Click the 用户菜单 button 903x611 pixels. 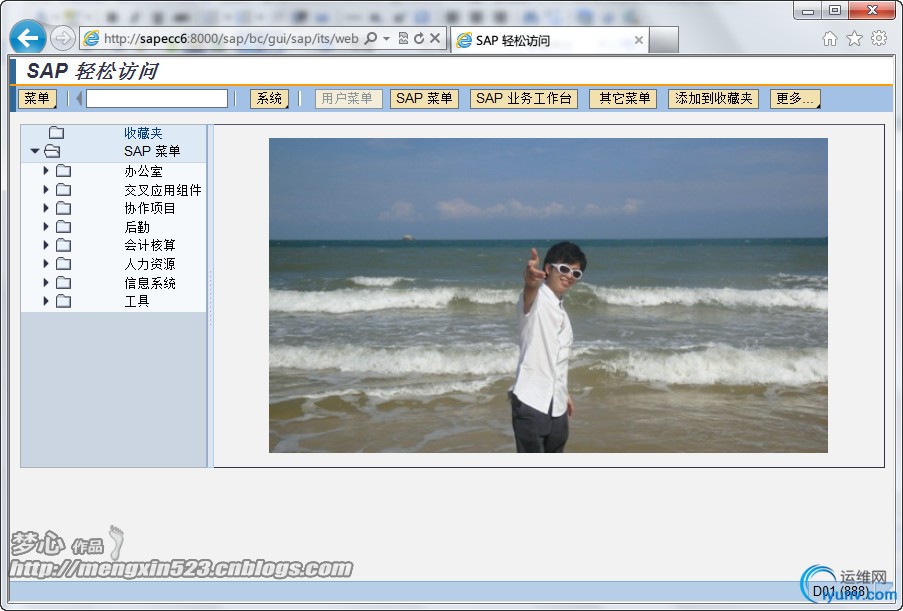pyautogui.click(x=348, y=98)
